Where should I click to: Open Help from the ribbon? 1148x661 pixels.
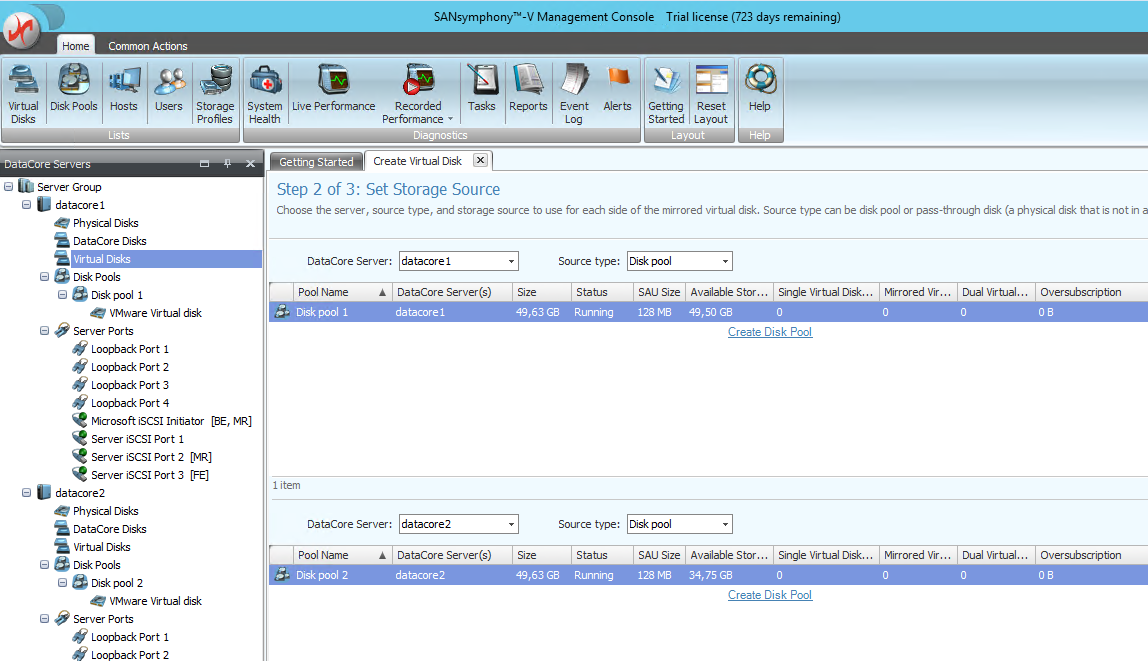click(x=760, y=88)
